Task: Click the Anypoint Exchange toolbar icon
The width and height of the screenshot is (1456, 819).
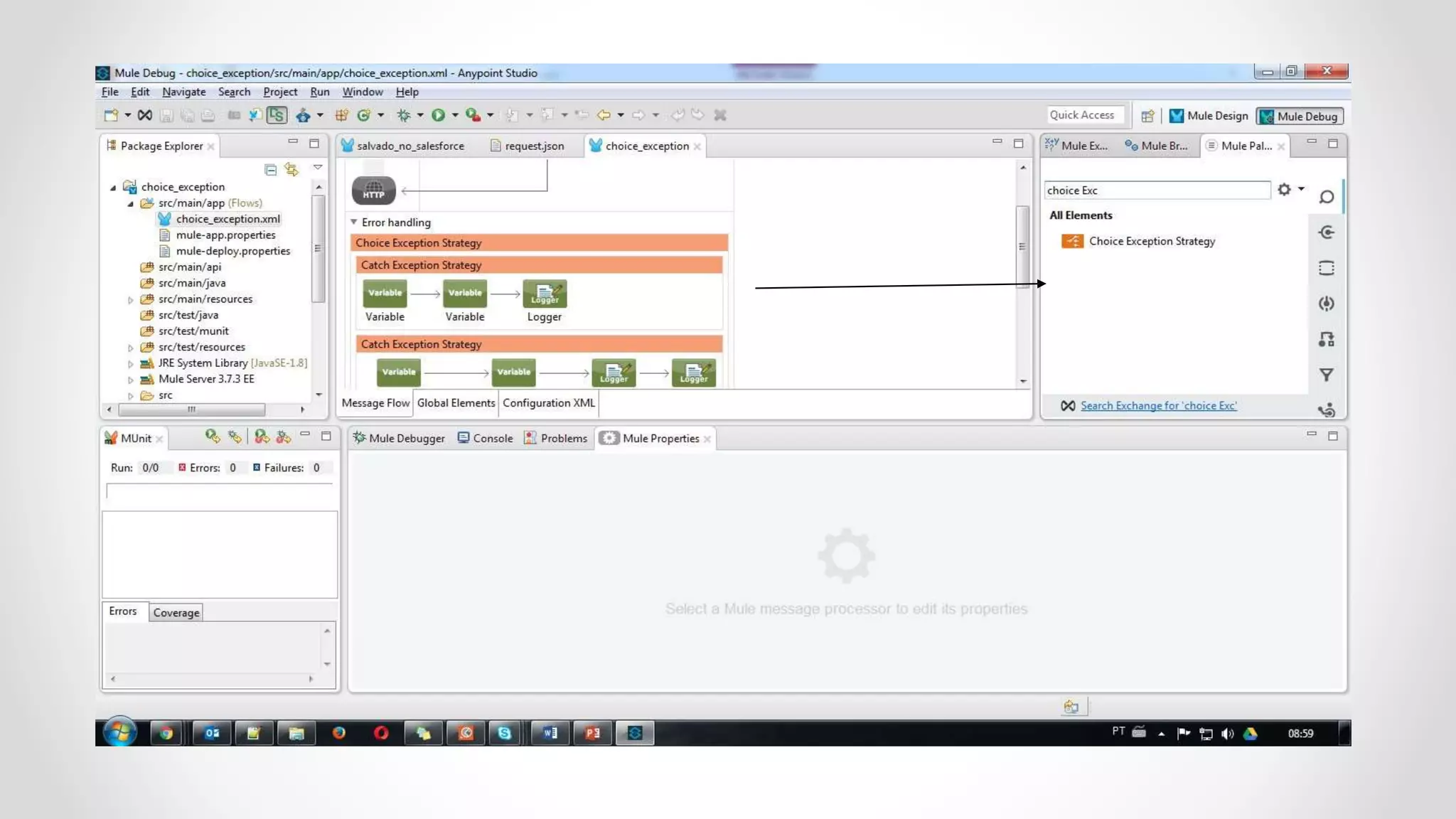Action: [144, 115]
